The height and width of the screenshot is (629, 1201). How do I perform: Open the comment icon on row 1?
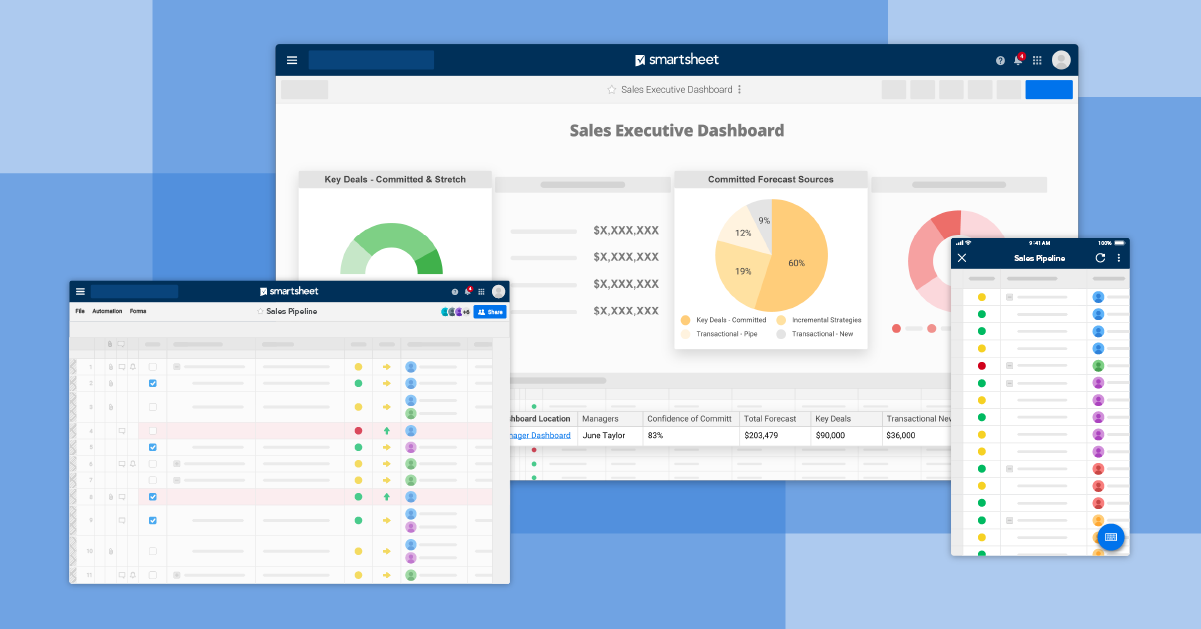tap(120, 367)
